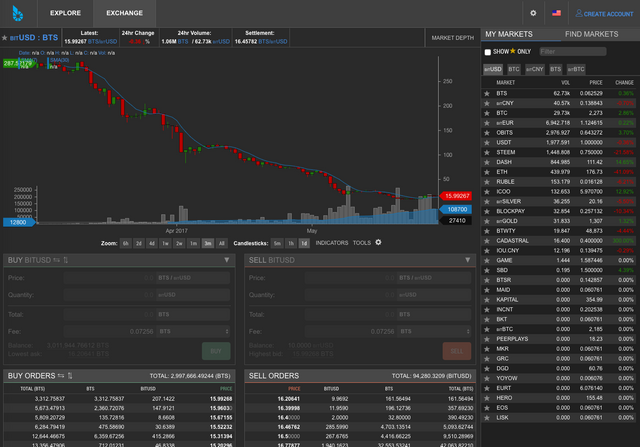Click the Market Depth button
The image size is (640, 447).
(453, 38)
